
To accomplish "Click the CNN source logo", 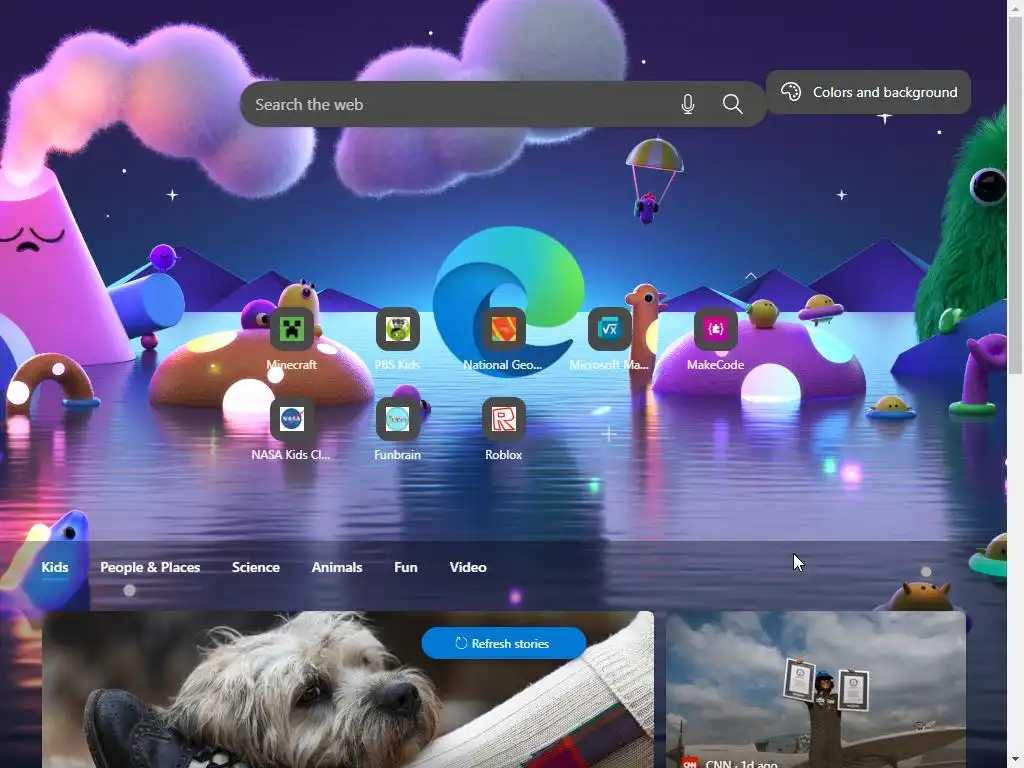I will point(690,763).
